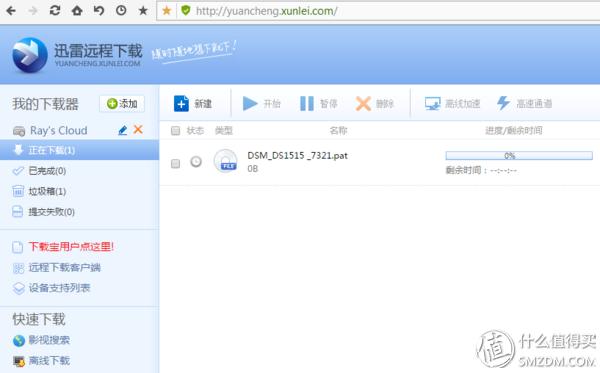Click the 我的下载器 heading
Viewport: 600px width, 373px height.
point(45,104)
